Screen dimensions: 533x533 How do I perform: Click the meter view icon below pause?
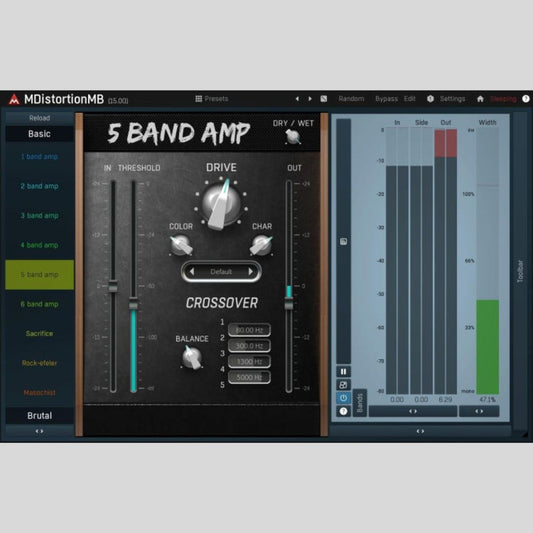(343, 385)
